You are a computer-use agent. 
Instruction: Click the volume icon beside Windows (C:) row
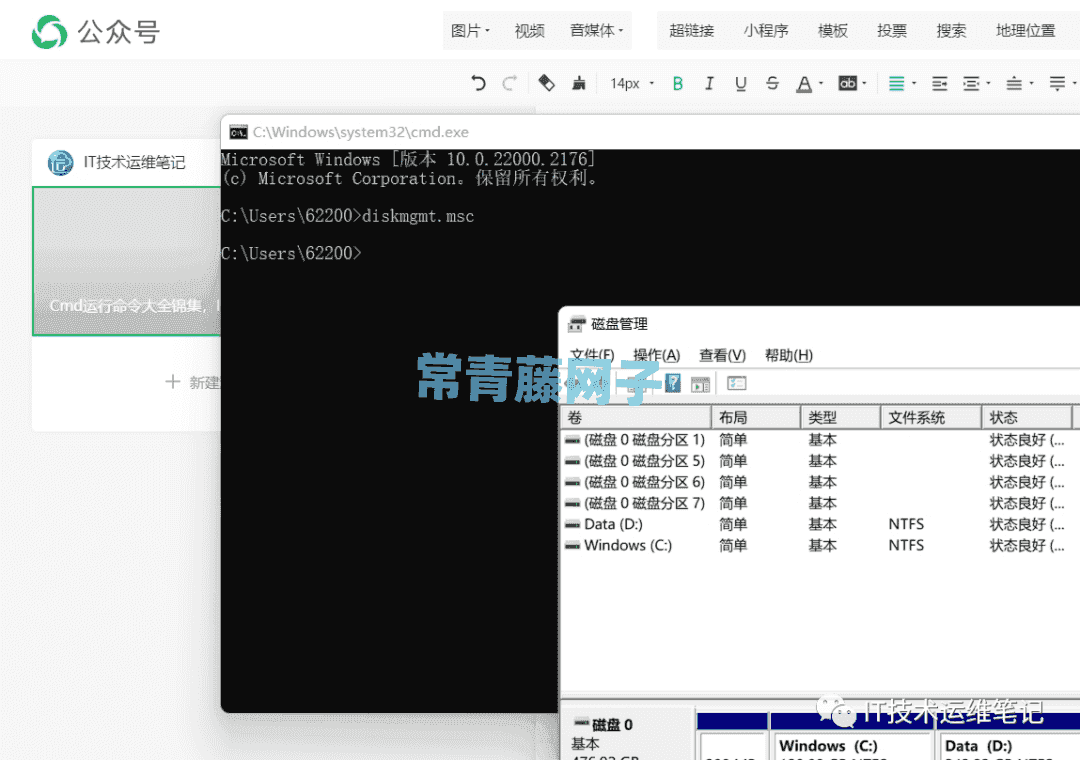(572, 546)
